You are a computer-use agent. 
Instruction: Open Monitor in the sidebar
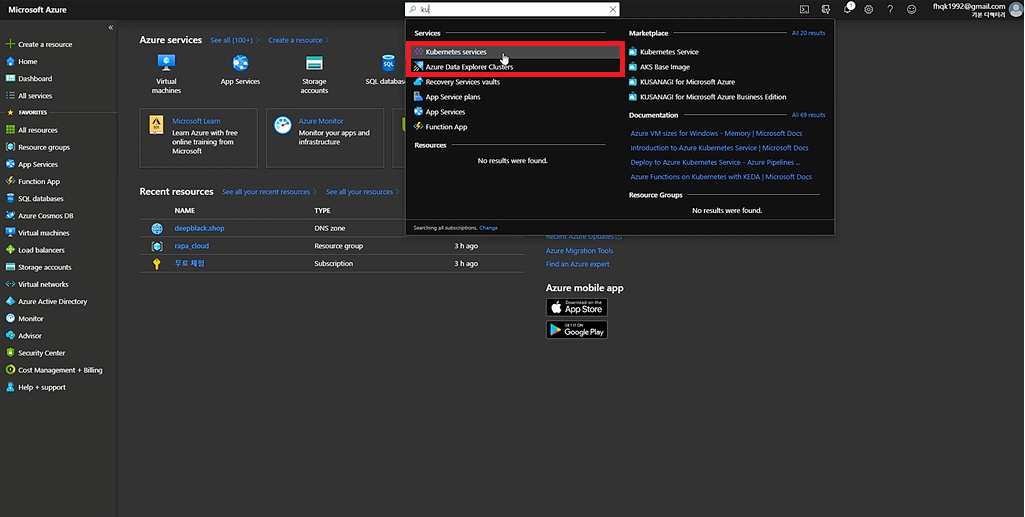pos(25,319)
